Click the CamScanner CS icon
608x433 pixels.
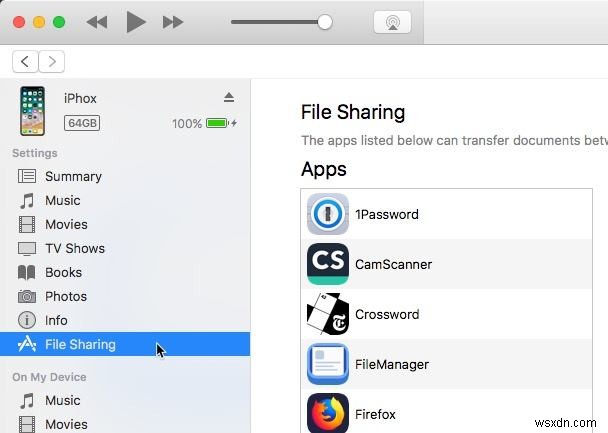pyautogui.click(x=328, y=264)
